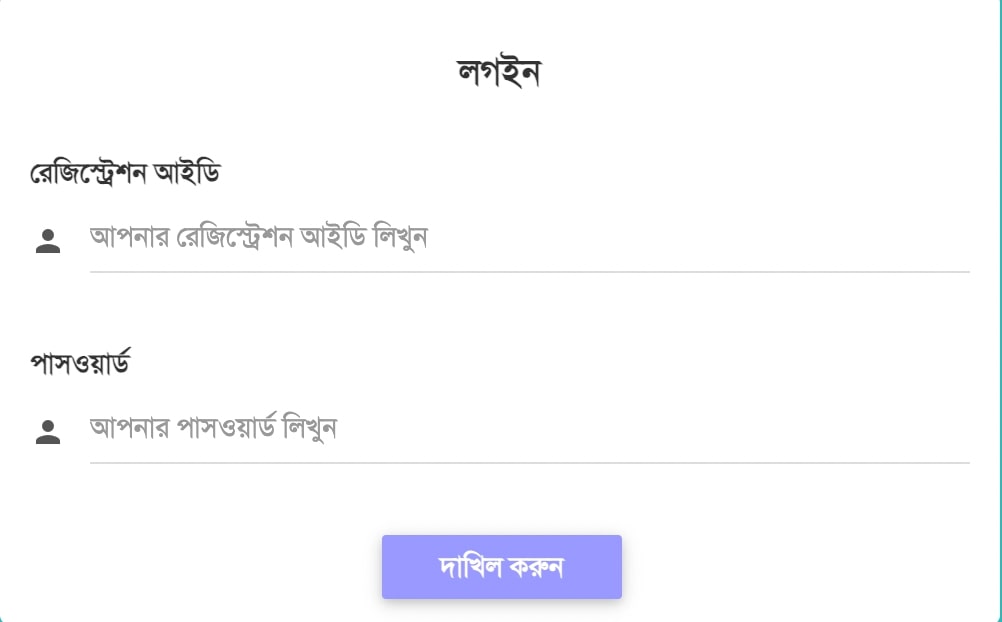Click the লগইন heading

coord(499,71)
